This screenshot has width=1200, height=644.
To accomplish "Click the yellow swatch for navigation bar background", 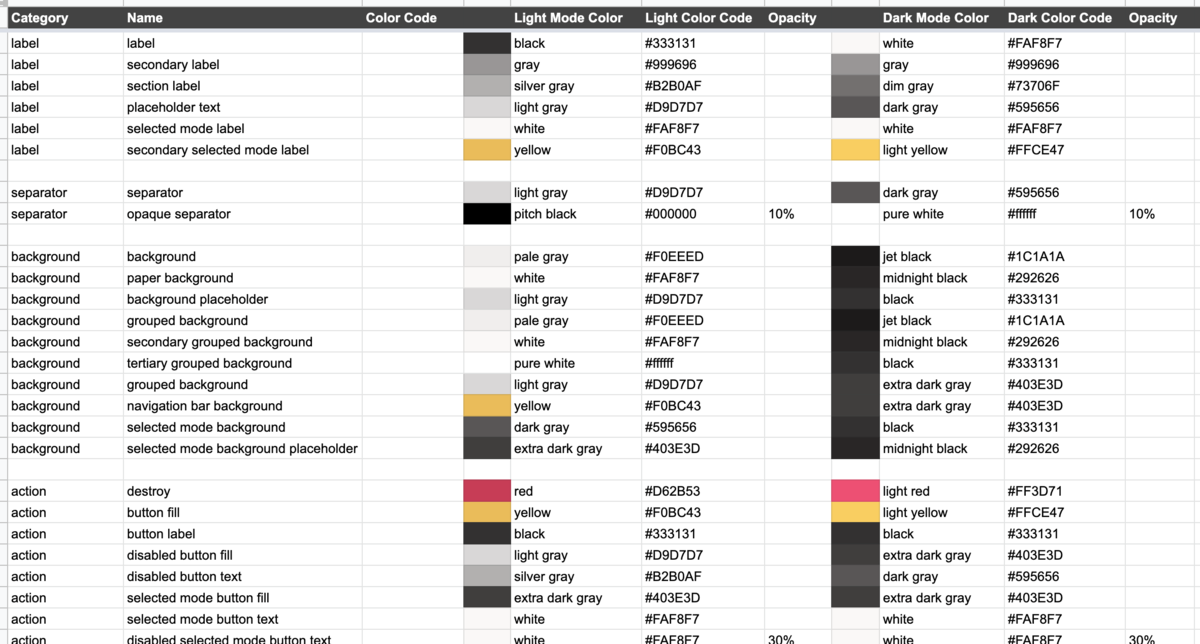I will click(x=487, y=406).
